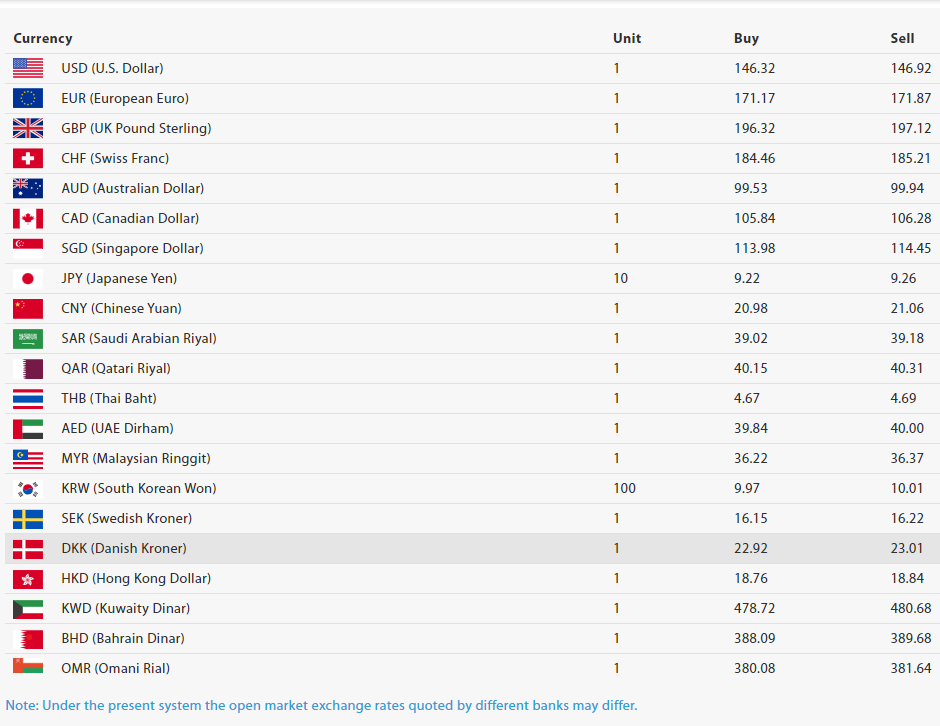Click the open market exchange rates note
940x726 pixels.
coord(321,705)
